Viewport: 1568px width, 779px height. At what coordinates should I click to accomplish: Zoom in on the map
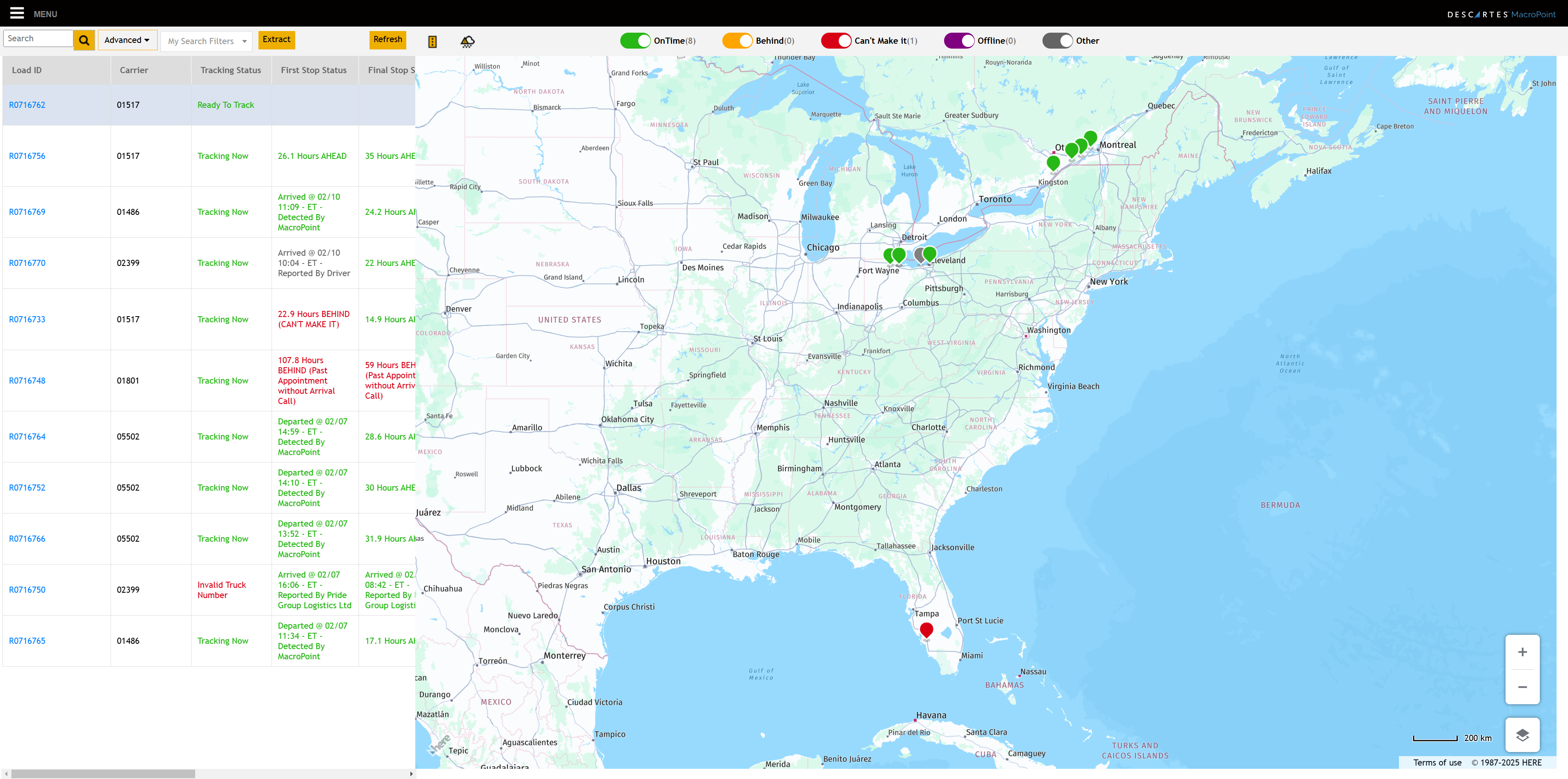[1522, 652]
